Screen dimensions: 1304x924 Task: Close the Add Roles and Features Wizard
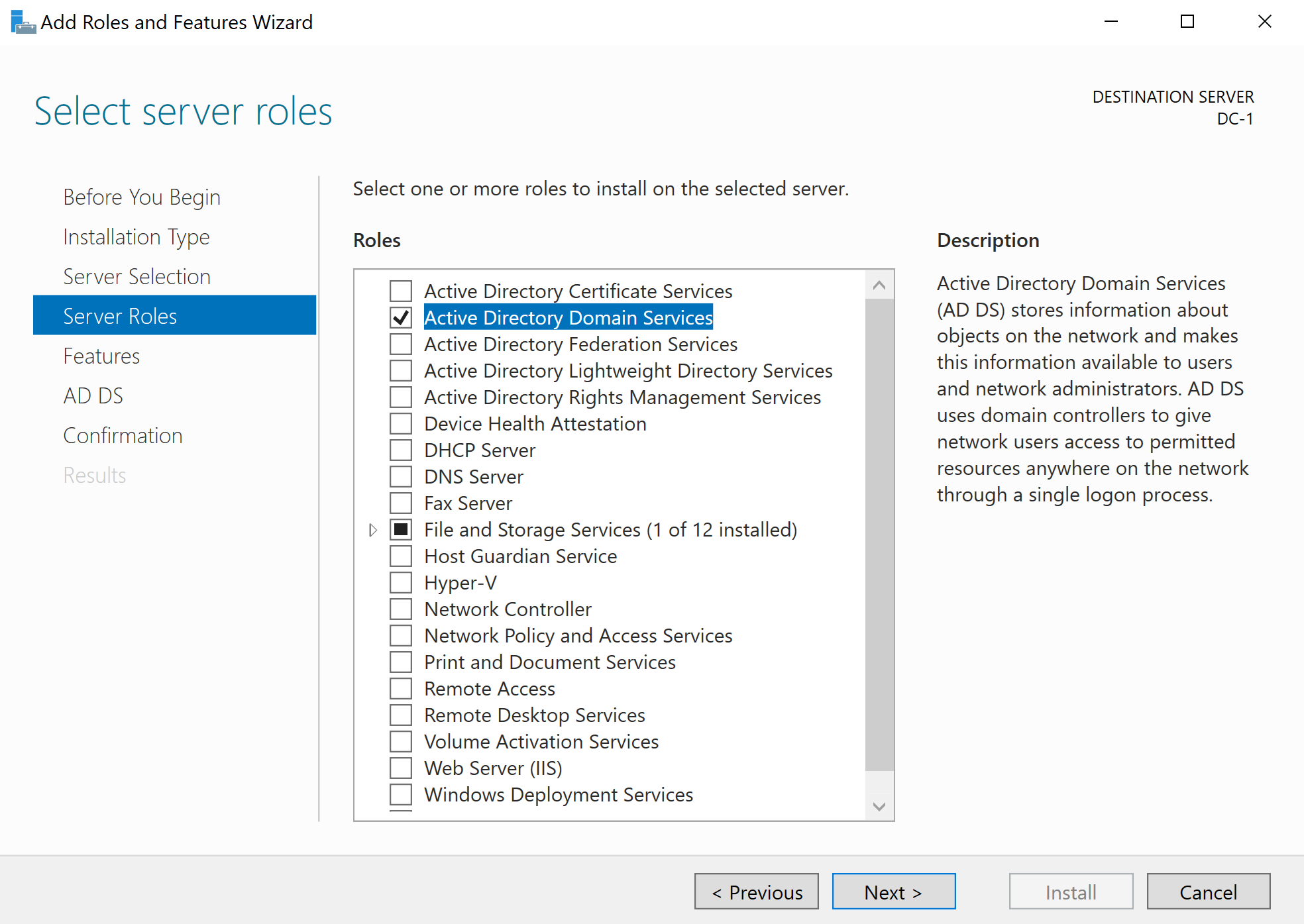click(x=1264, y=22)
